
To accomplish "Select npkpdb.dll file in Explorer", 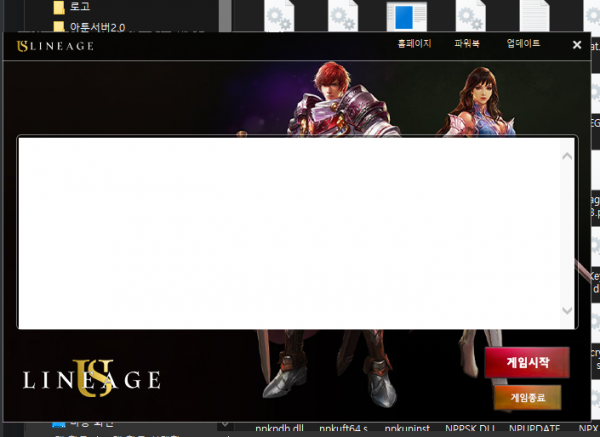I will (x=279, y=429).
